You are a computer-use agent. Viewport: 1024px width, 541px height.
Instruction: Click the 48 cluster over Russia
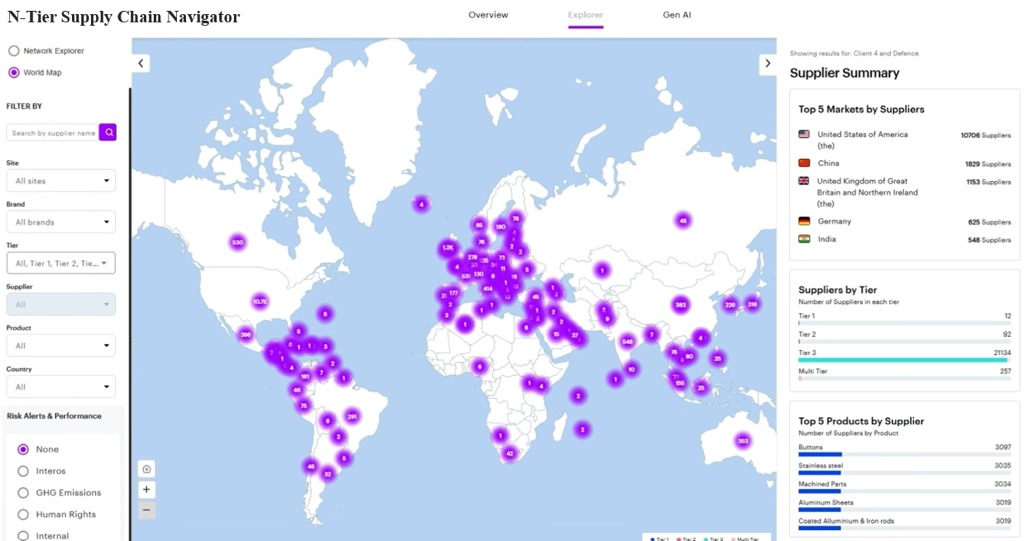click(x=683, y=220)
